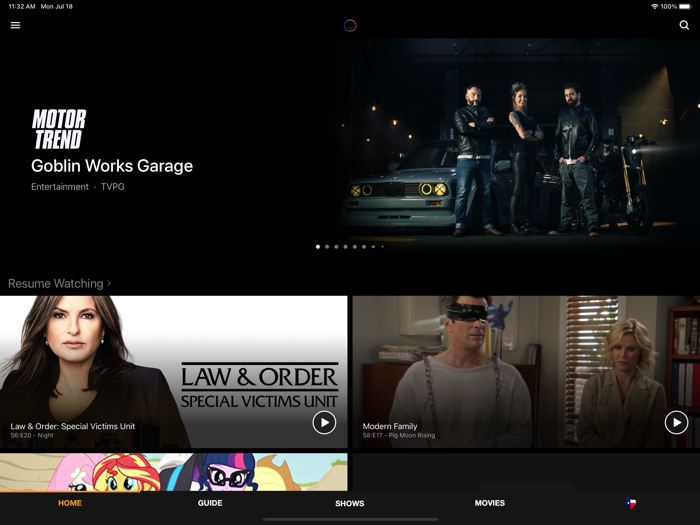Tap the 'Modern Family' title text

[x=390, y=426]
